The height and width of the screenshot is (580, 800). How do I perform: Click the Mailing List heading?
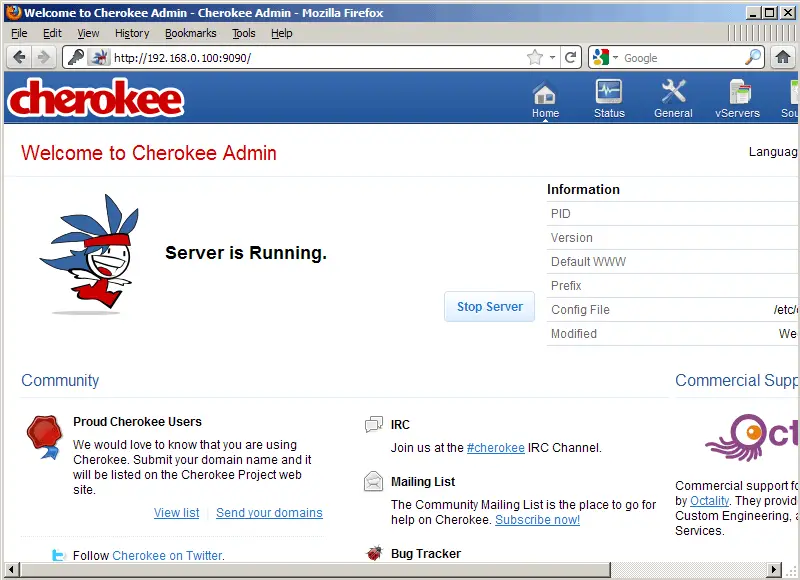423,482
